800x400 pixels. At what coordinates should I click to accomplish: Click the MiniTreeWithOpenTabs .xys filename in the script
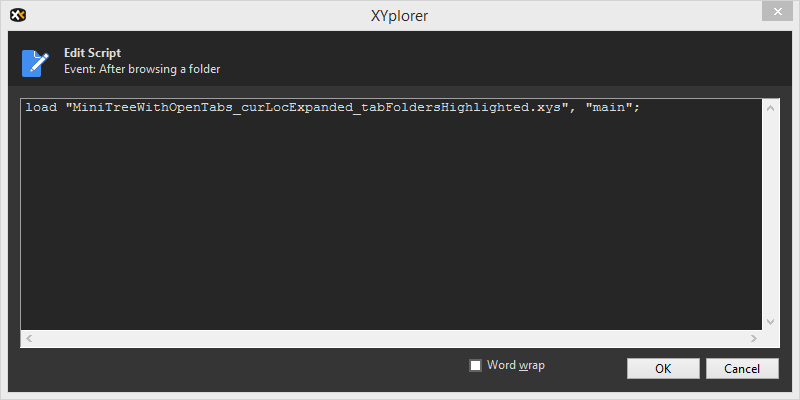[x=315, y=107]
